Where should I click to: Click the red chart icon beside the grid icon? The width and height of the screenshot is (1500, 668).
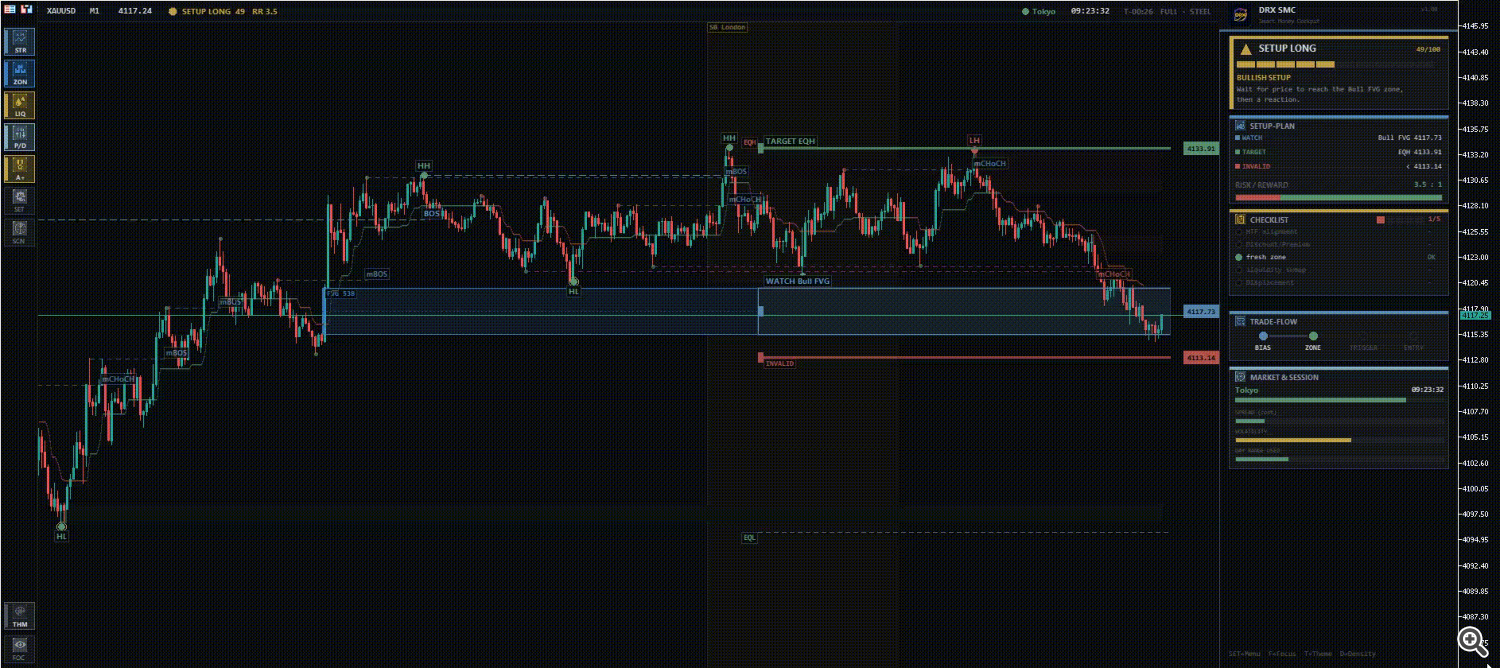25,10
